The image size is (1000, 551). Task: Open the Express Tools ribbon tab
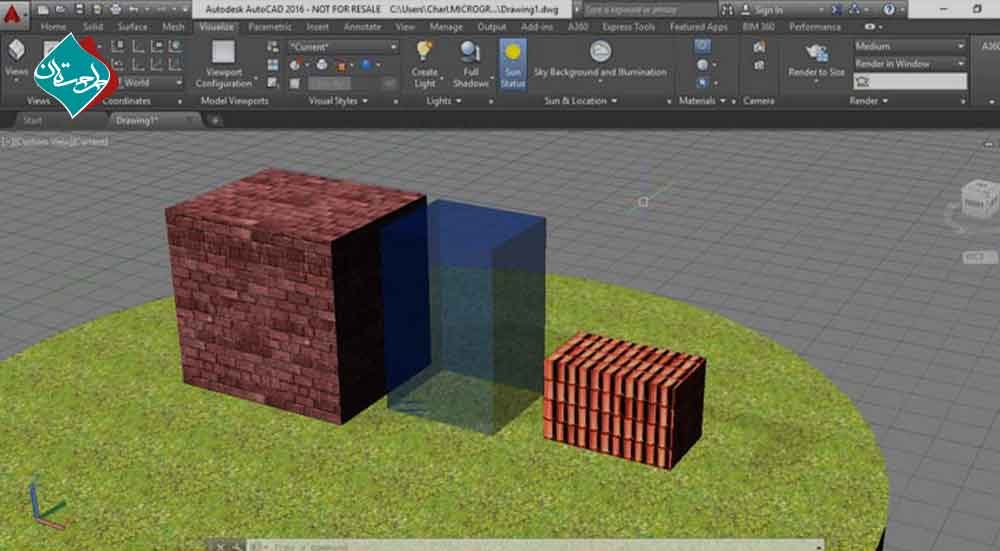click(x=629, y=27)
